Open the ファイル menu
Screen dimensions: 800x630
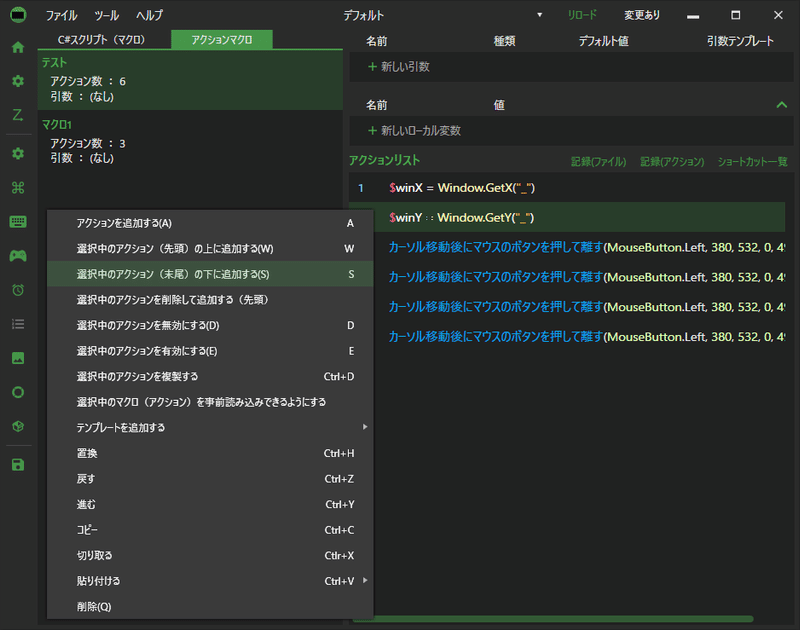[62, 15]
